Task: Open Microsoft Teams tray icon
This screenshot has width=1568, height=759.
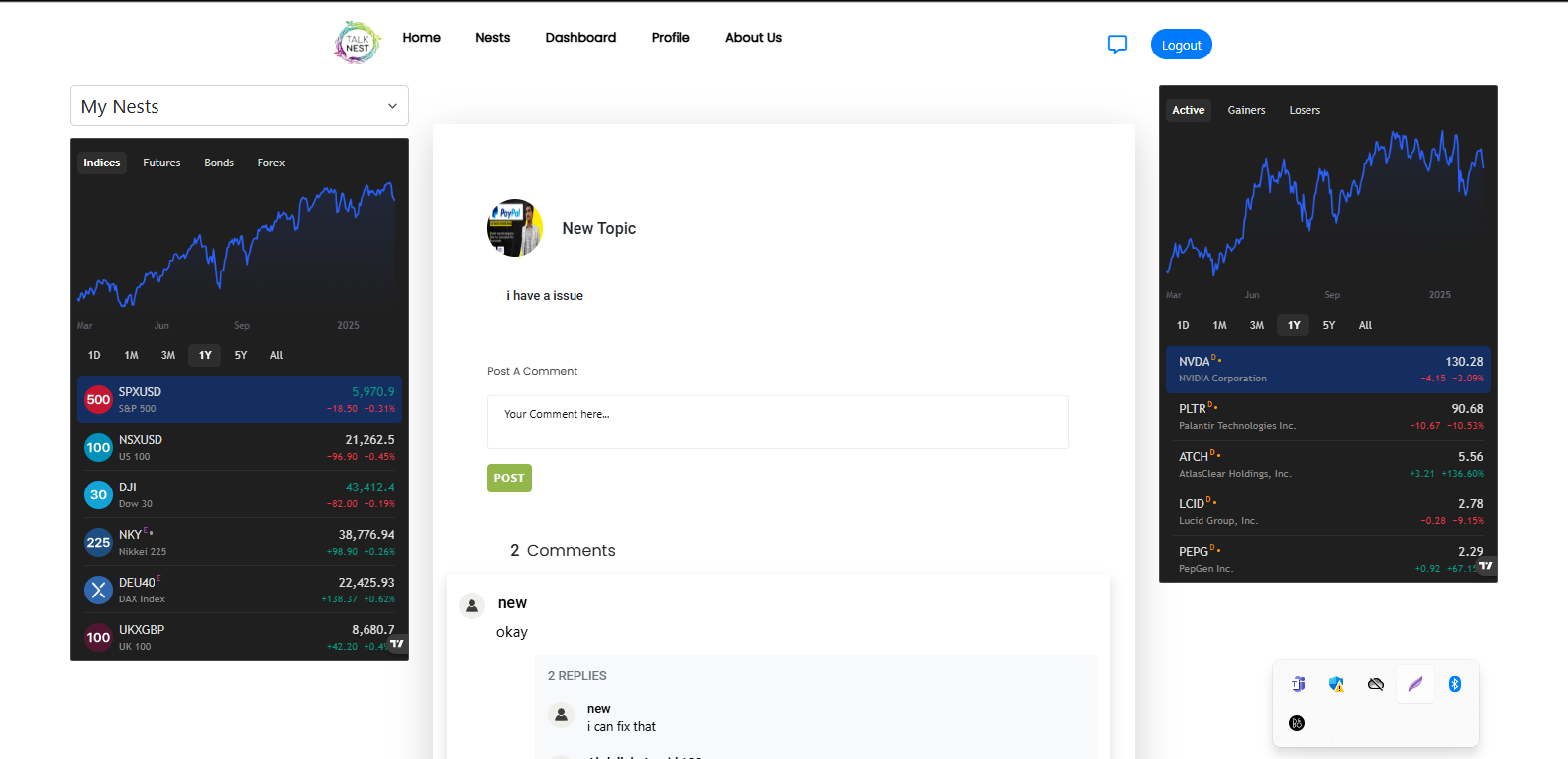Action: (x=1298, y=684)
